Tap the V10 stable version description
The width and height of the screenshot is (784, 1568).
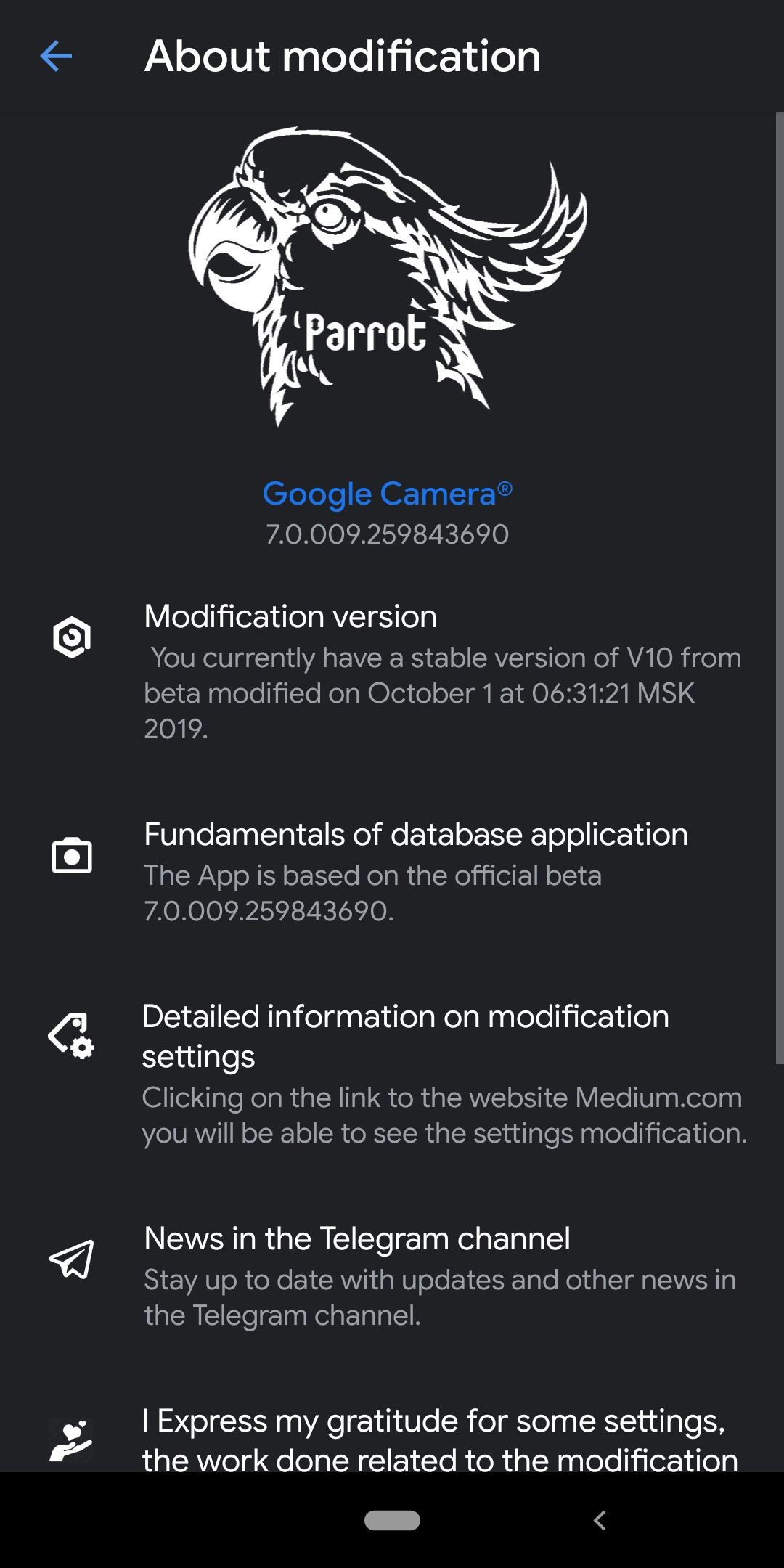click(x=441, y=693)
